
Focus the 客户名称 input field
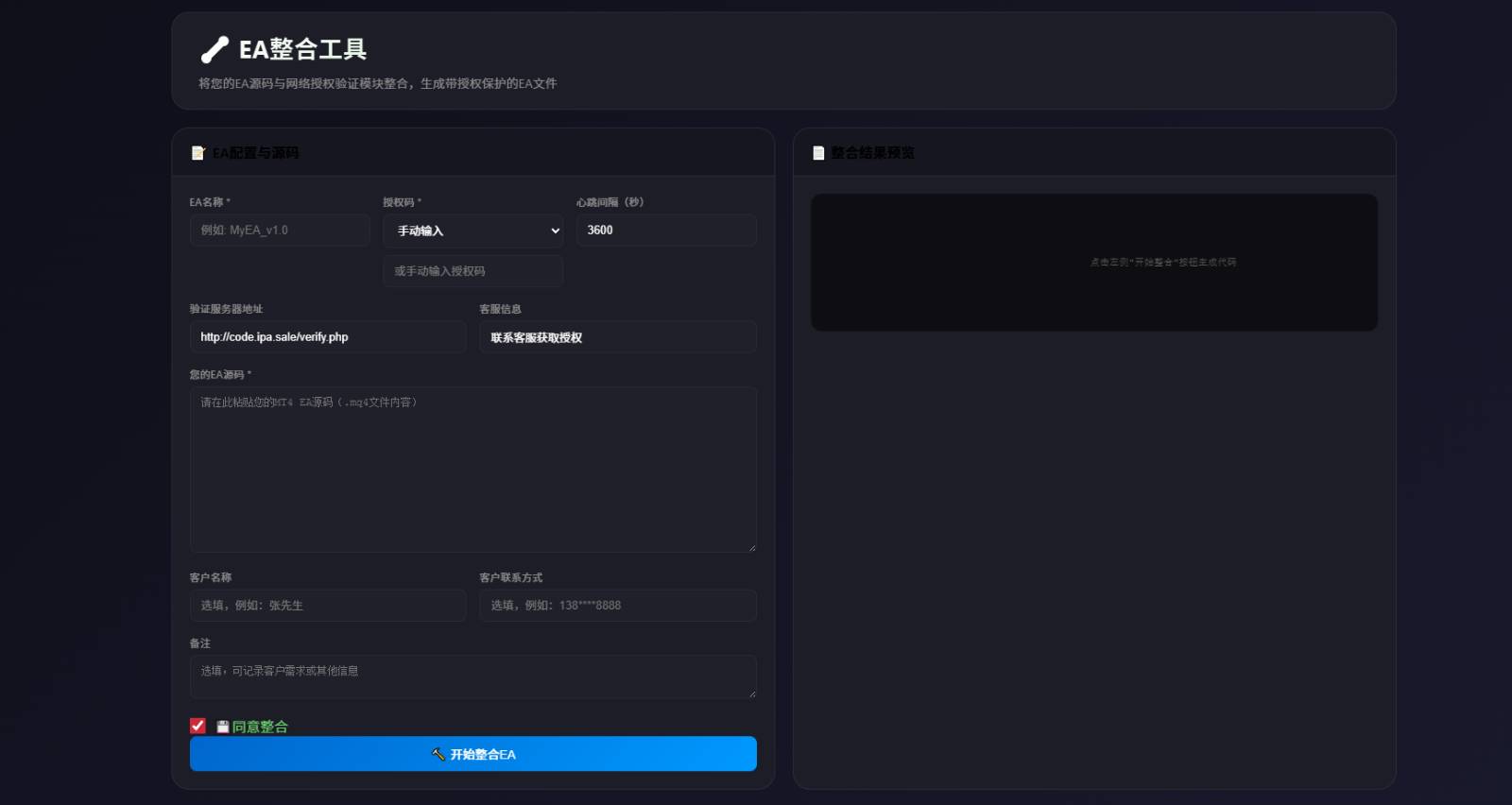[x=328, y=606]
